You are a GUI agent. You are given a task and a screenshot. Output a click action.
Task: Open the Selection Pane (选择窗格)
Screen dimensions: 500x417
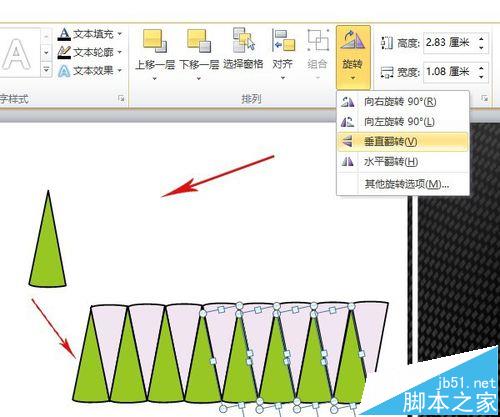tap(243, 49)
